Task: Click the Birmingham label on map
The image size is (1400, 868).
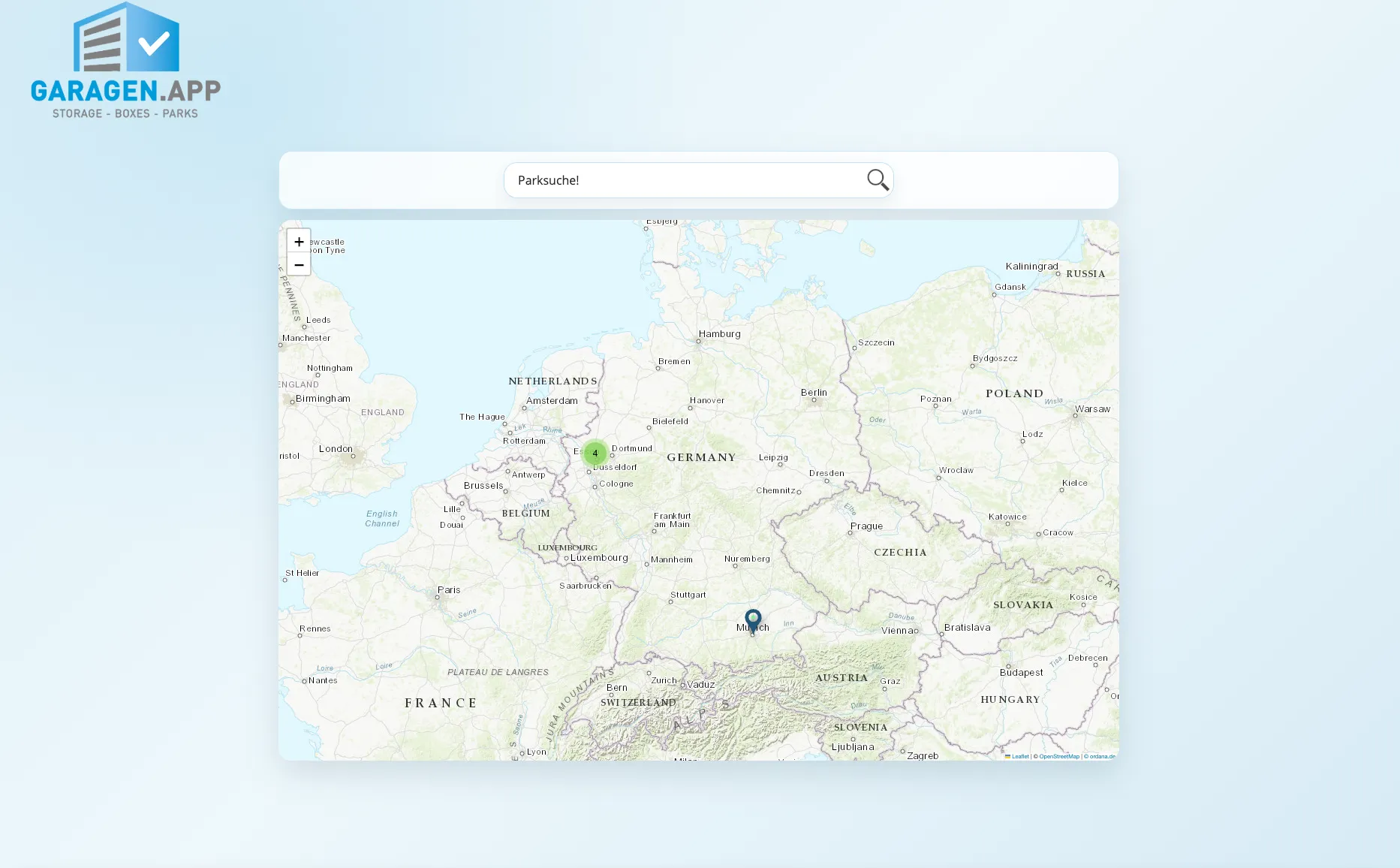Action: click(x=323, y=399)
